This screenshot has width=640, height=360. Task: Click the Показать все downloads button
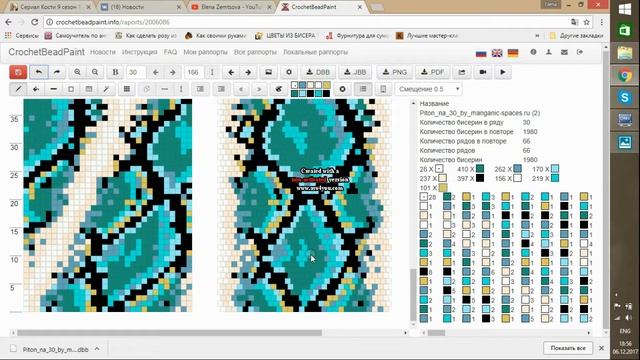[x=568, y=348]
